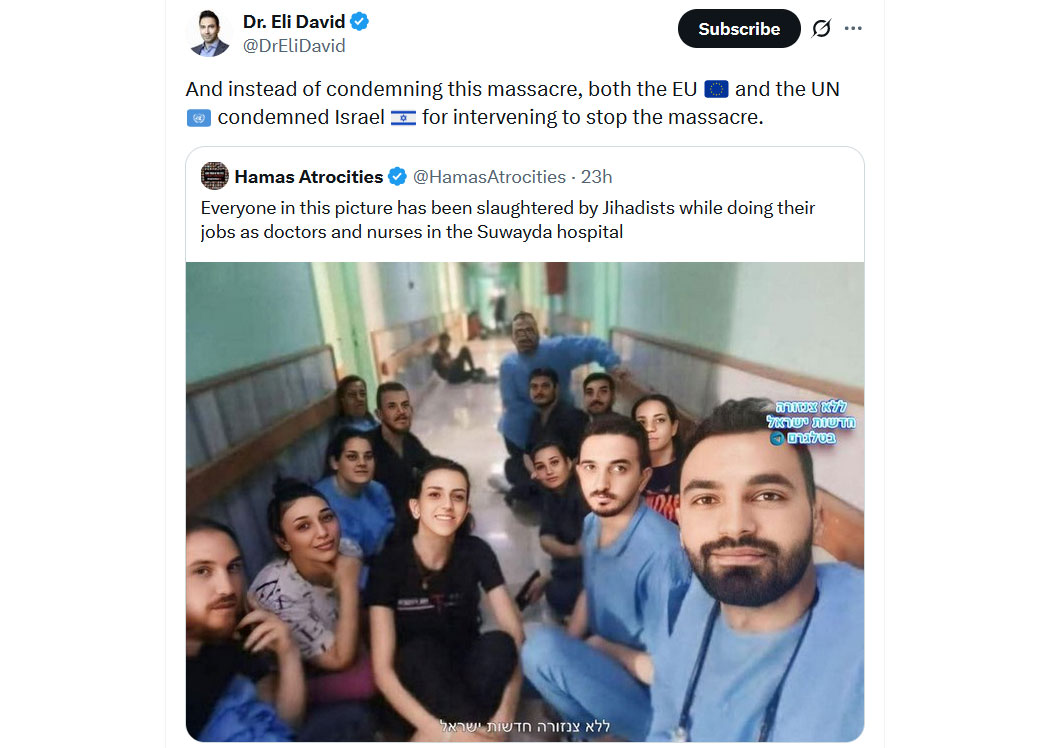The width and height of the screenshot is (1050, 748).
Task: Click the Hamas Atrocities account avatar
Action: tap(214, 176)
